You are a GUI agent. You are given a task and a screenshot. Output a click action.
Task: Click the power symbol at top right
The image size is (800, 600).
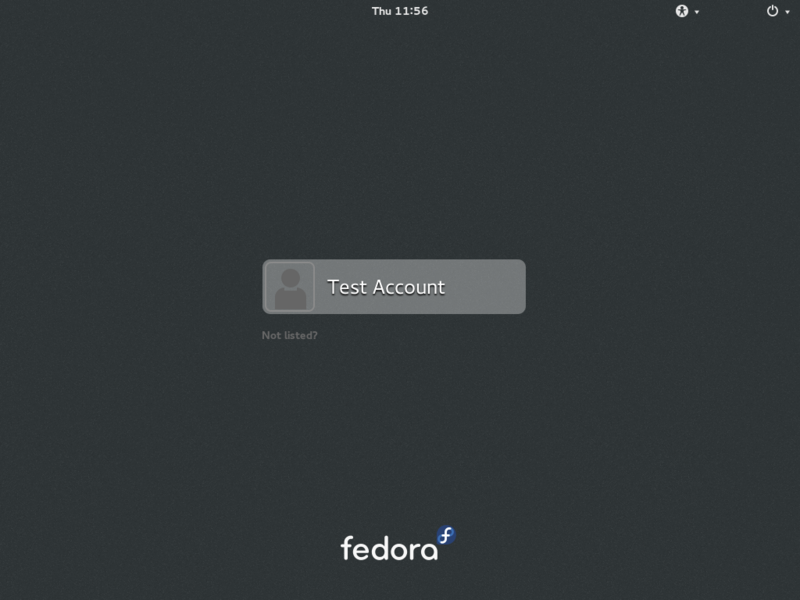(x=772, y=11)
